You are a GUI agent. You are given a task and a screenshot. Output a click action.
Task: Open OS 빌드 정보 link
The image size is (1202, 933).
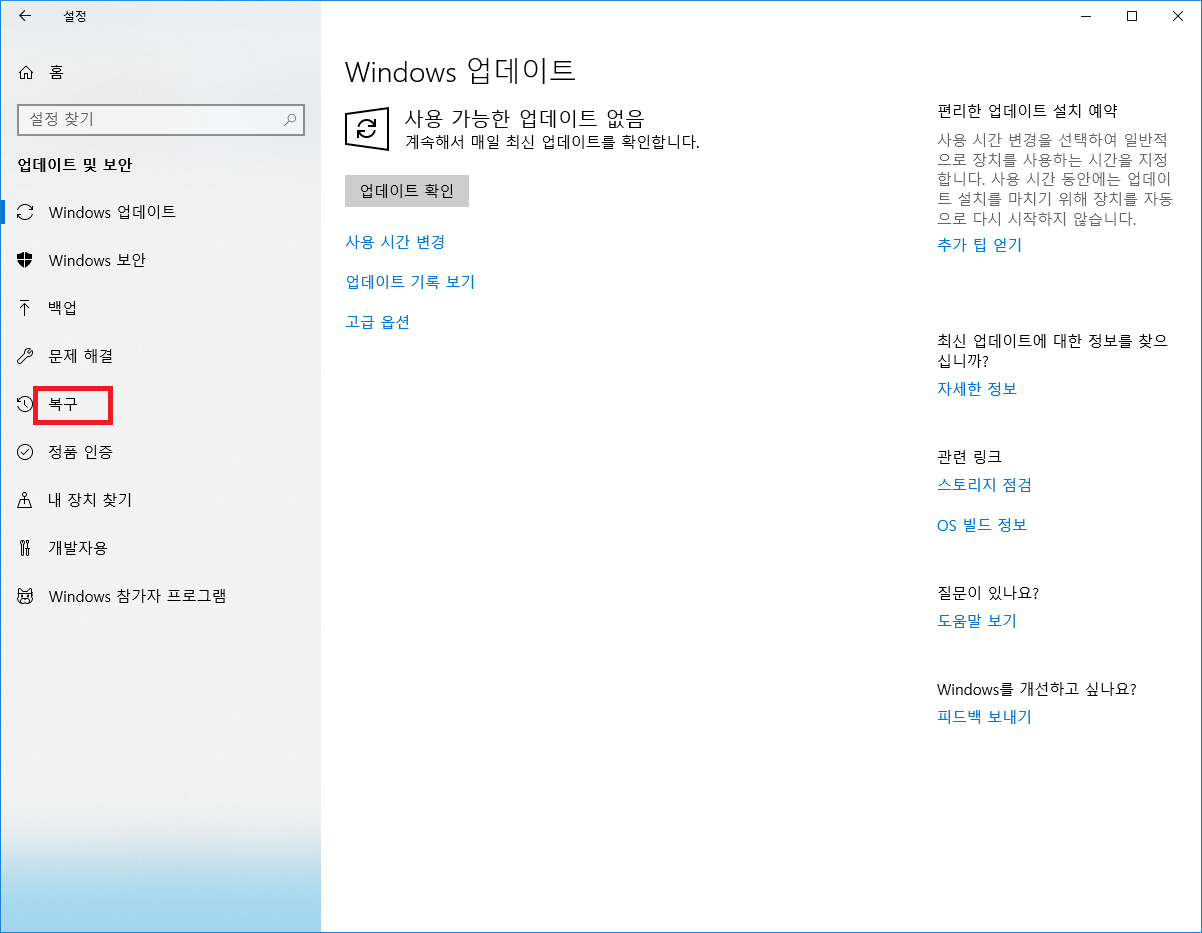click(x=982, y=525)
